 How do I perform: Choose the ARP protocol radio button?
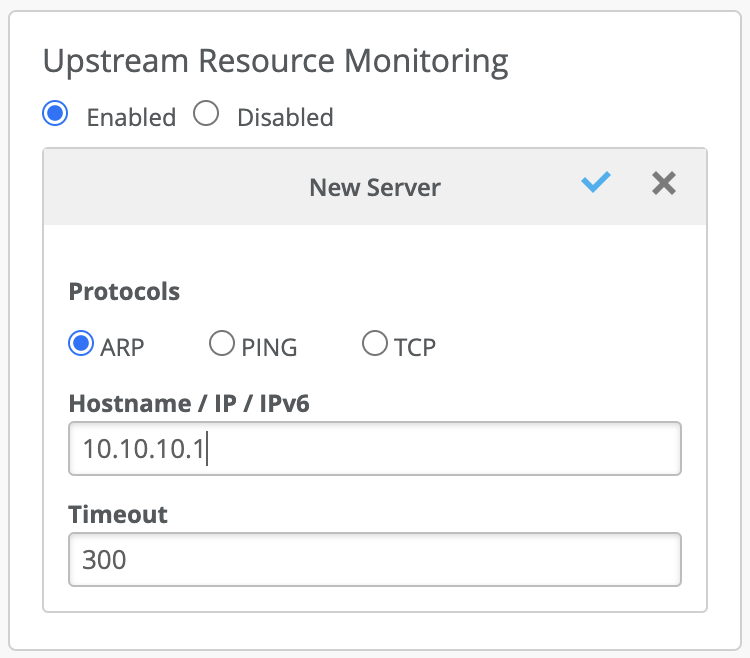81,344
